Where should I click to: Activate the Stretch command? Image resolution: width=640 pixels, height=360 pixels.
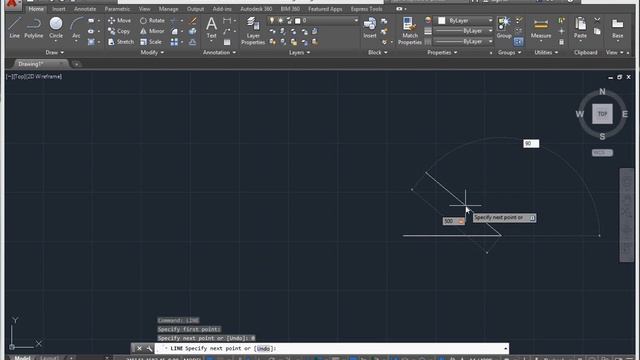coord(121,42)
